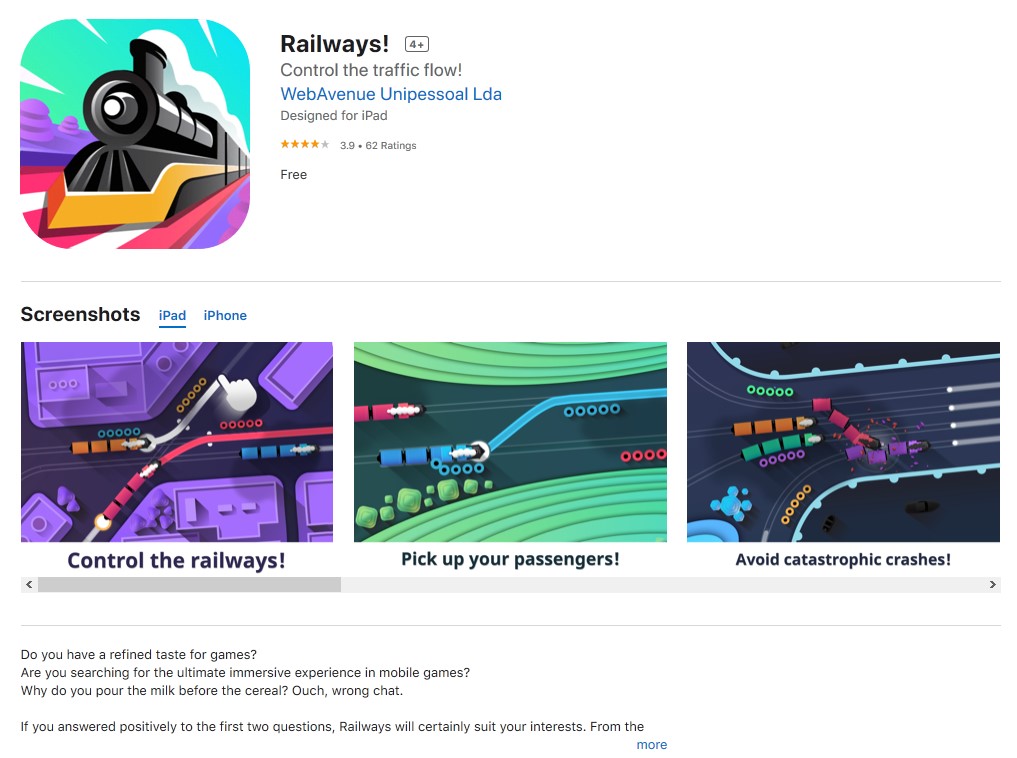
Task: Click the Railways! train app icon
Action: coord(135,134)
